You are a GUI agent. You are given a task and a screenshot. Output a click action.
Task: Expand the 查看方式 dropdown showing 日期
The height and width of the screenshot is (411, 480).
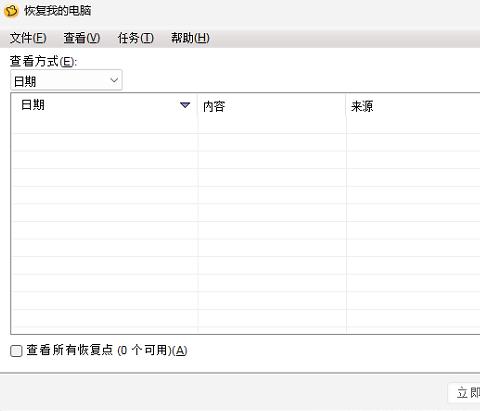[x=66, y=80]
